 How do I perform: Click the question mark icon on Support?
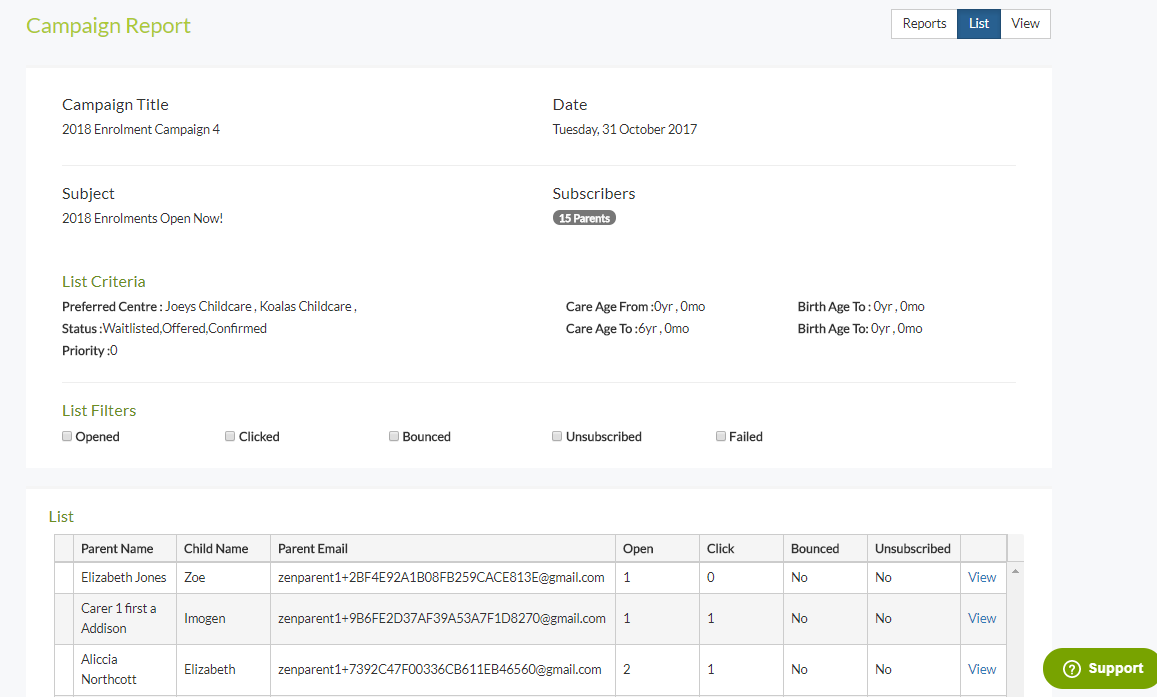[1071, 668]
